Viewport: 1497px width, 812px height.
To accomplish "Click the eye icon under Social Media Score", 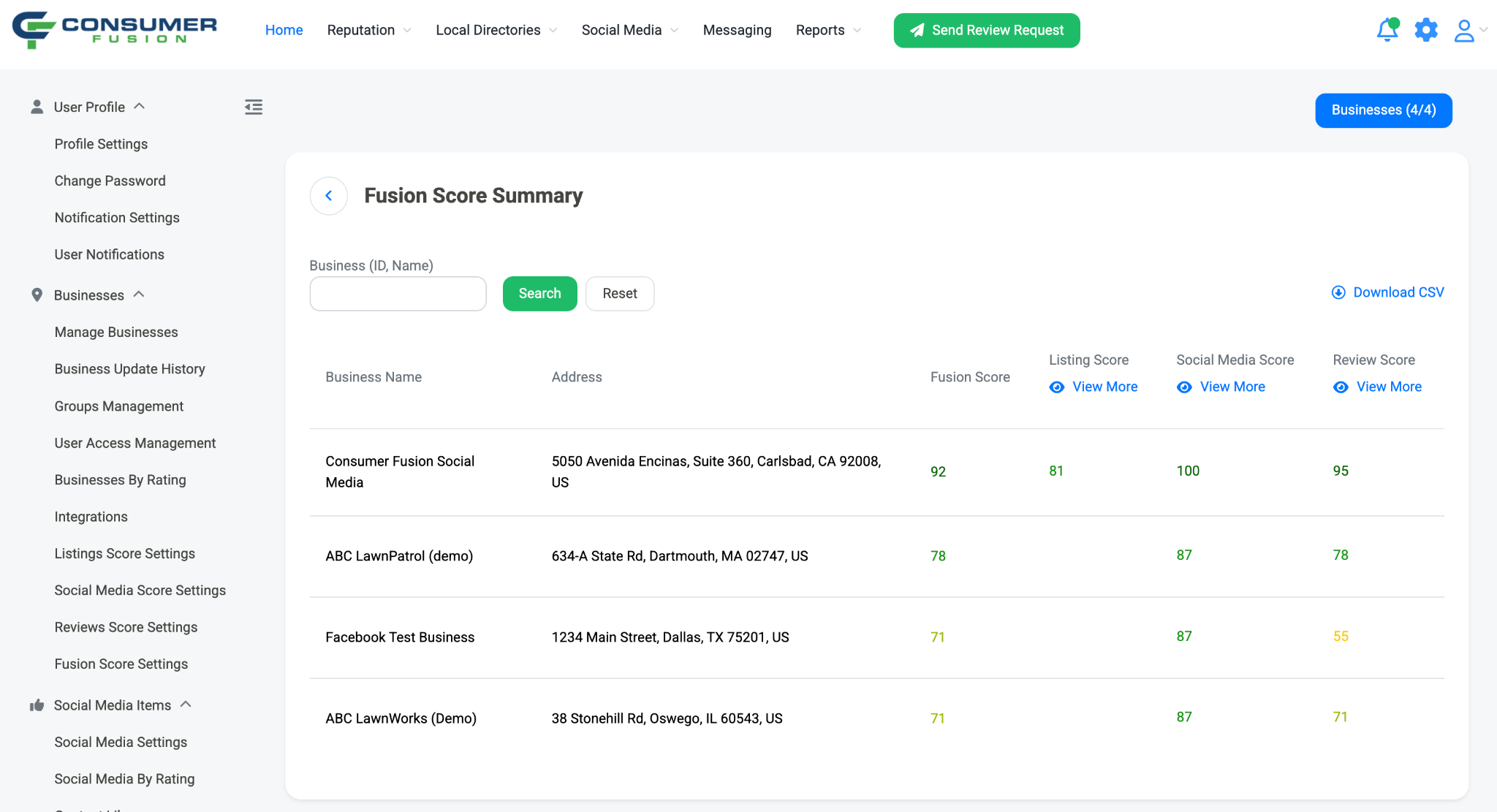I will click(x=1184, y=387).
